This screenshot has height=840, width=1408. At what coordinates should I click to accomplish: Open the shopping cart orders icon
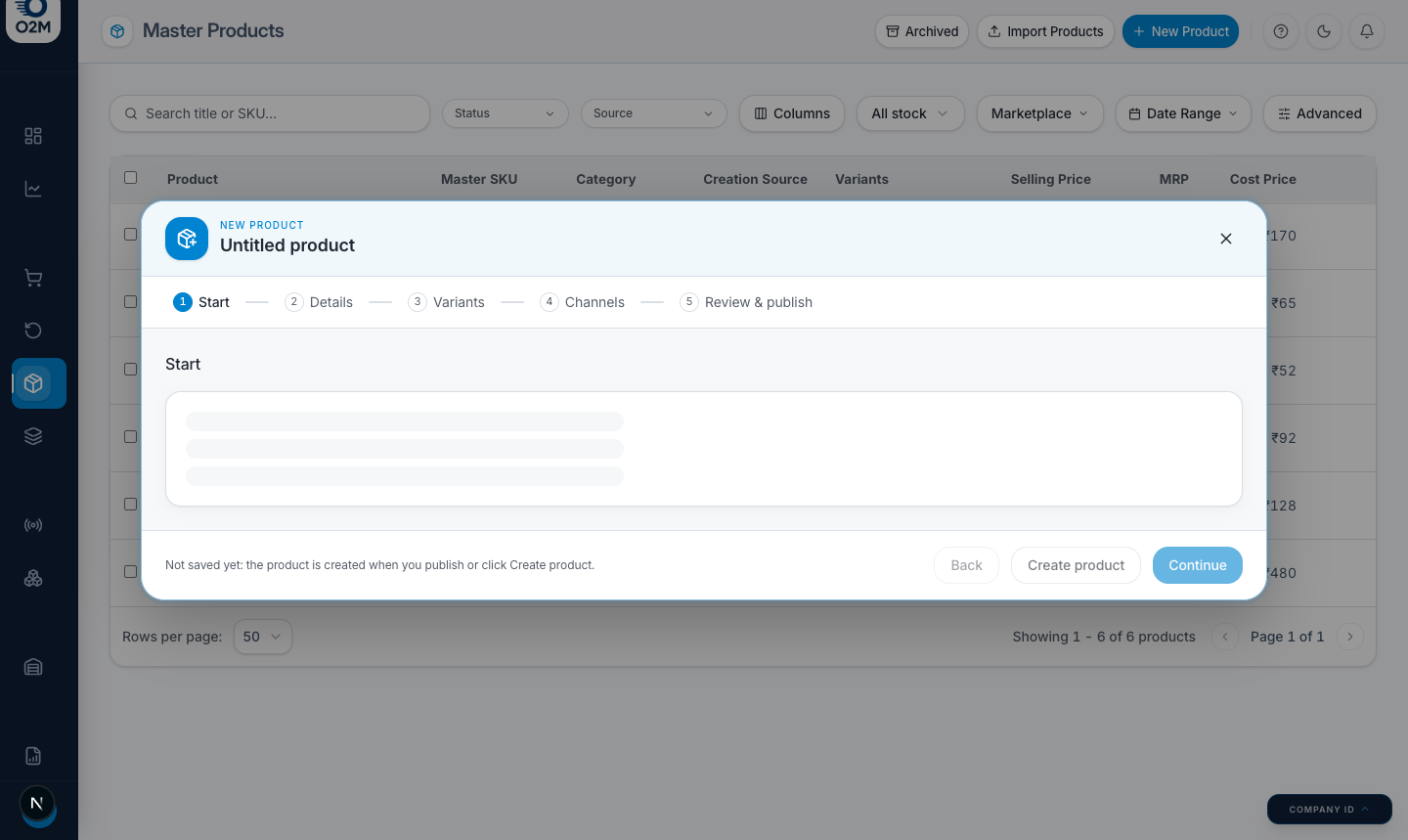(33, 278)
